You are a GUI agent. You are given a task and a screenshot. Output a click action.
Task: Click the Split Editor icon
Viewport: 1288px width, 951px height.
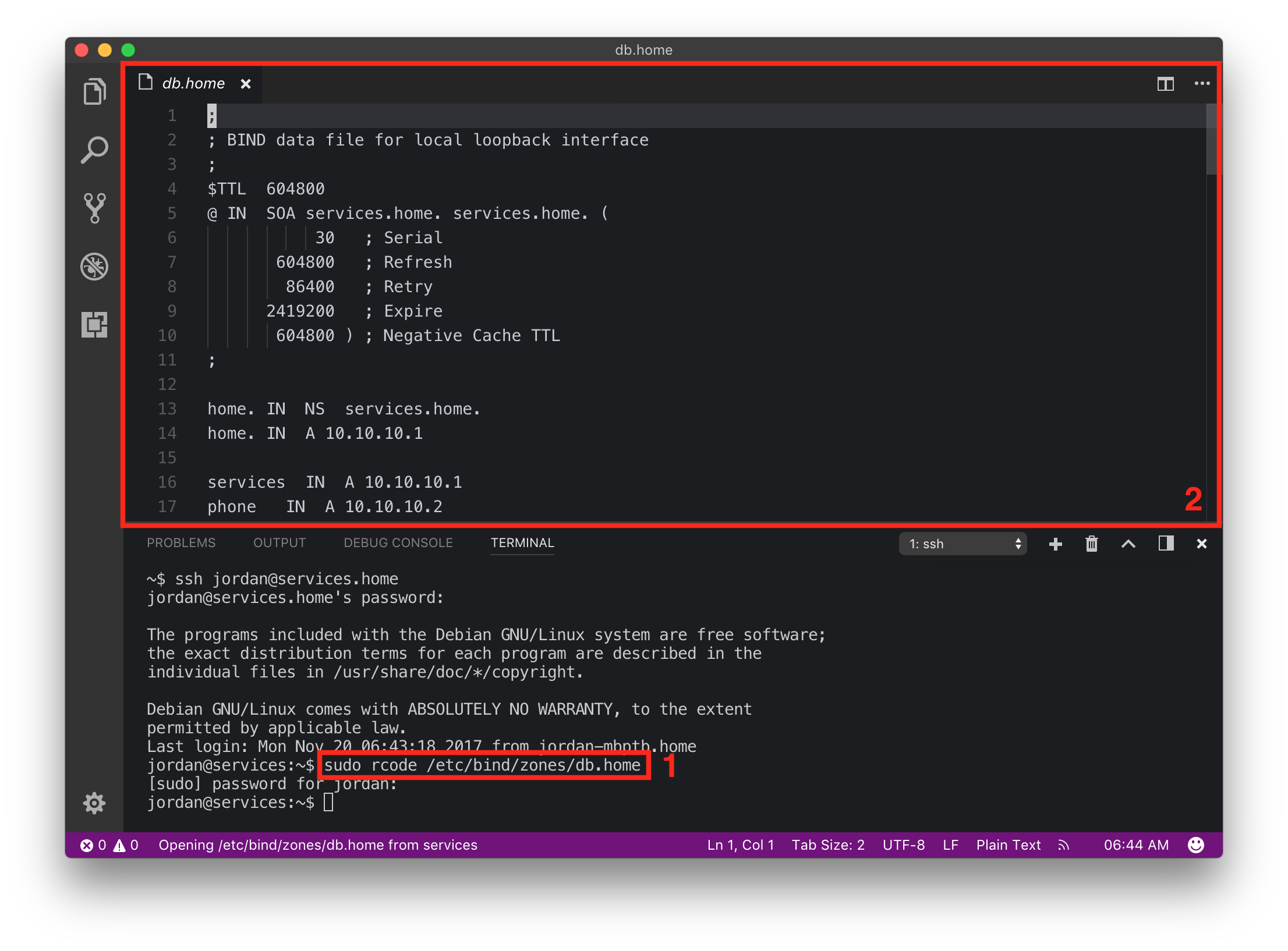1165,84
